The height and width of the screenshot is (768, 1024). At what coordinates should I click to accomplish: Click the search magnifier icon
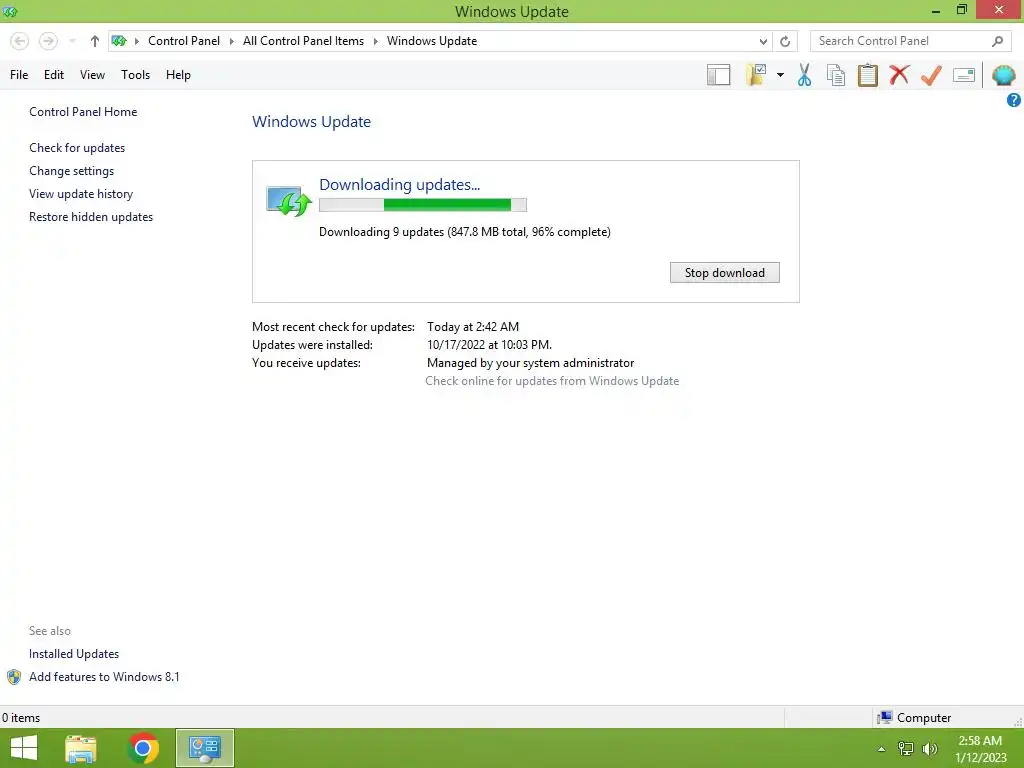tap(997, 41)
